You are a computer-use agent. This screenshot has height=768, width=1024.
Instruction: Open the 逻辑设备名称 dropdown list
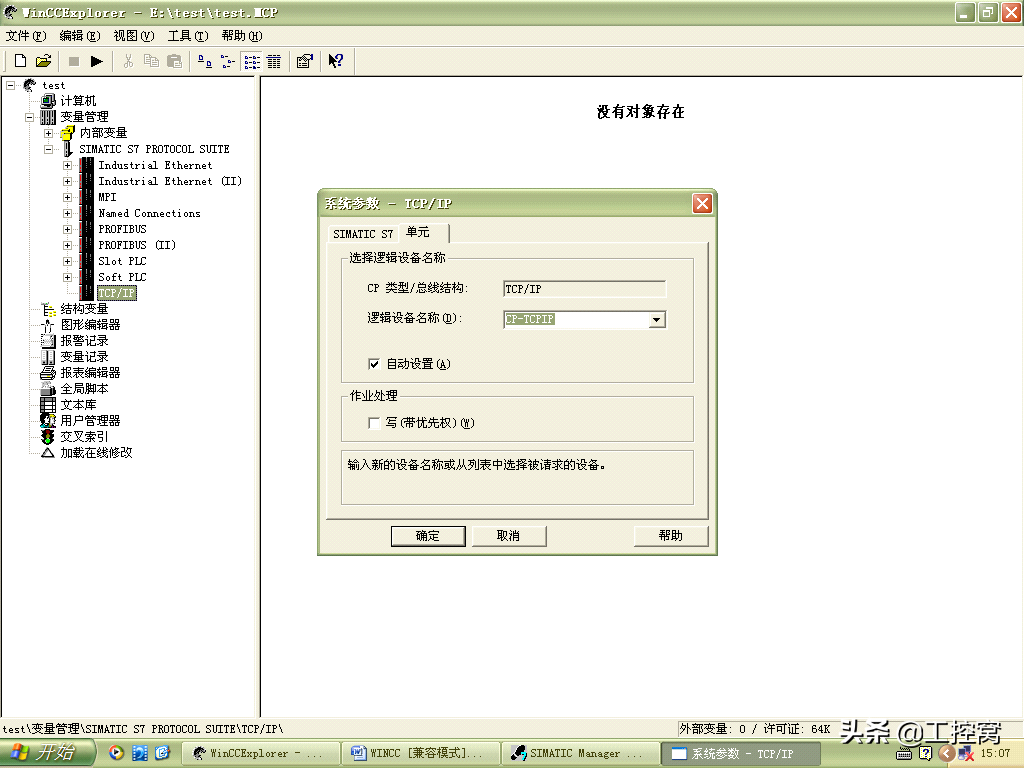pyautogui.click(x=657, y=320)
